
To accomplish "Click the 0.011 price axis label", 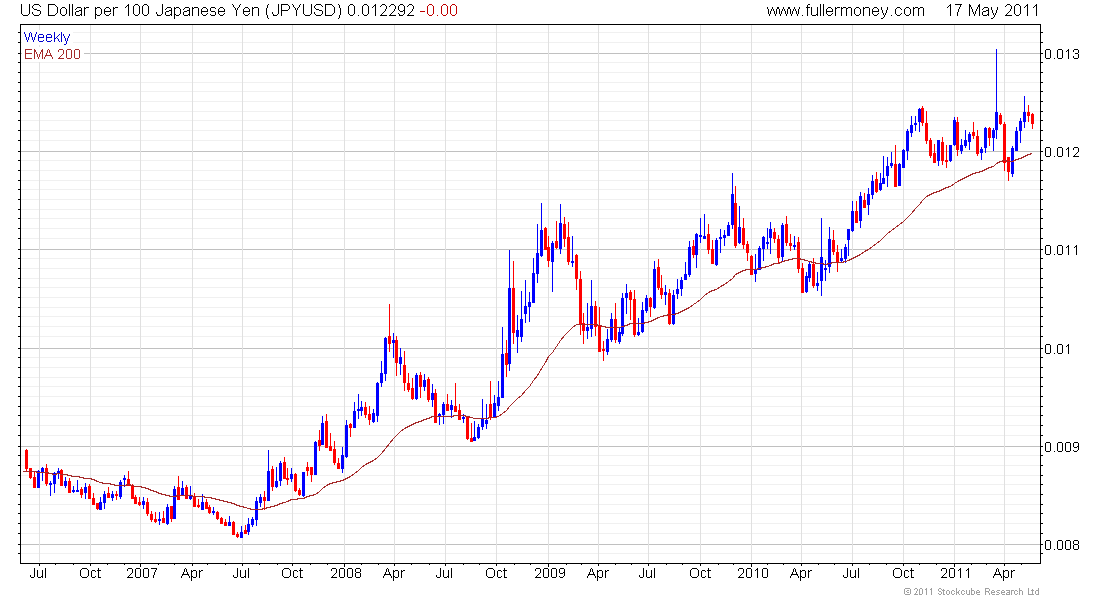I will pos(1061,251).
